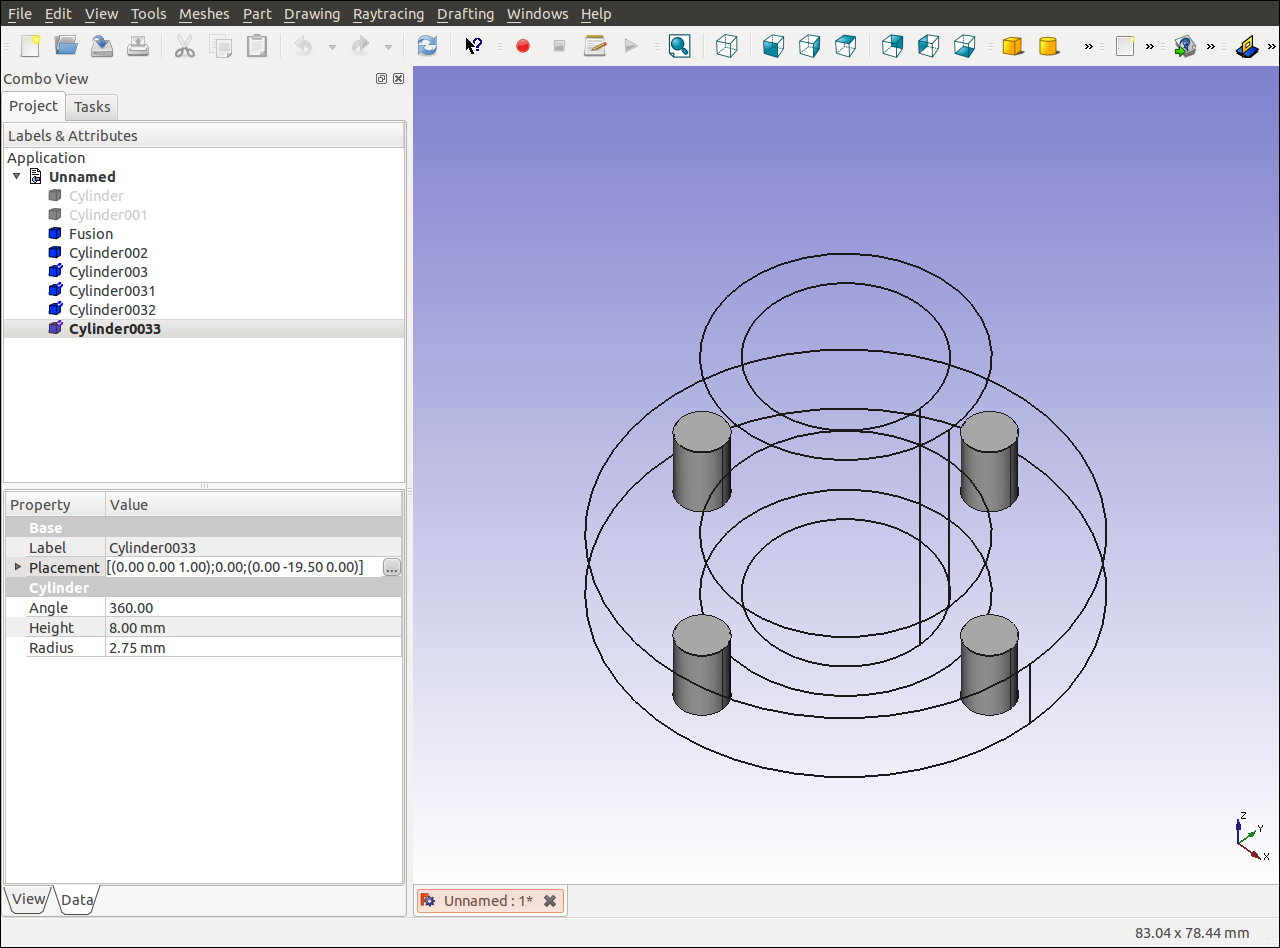Refresh the document with Recompute icon
Image resolution: width=1280 pixels, height=948 pixels.
(x=427, y=46)
